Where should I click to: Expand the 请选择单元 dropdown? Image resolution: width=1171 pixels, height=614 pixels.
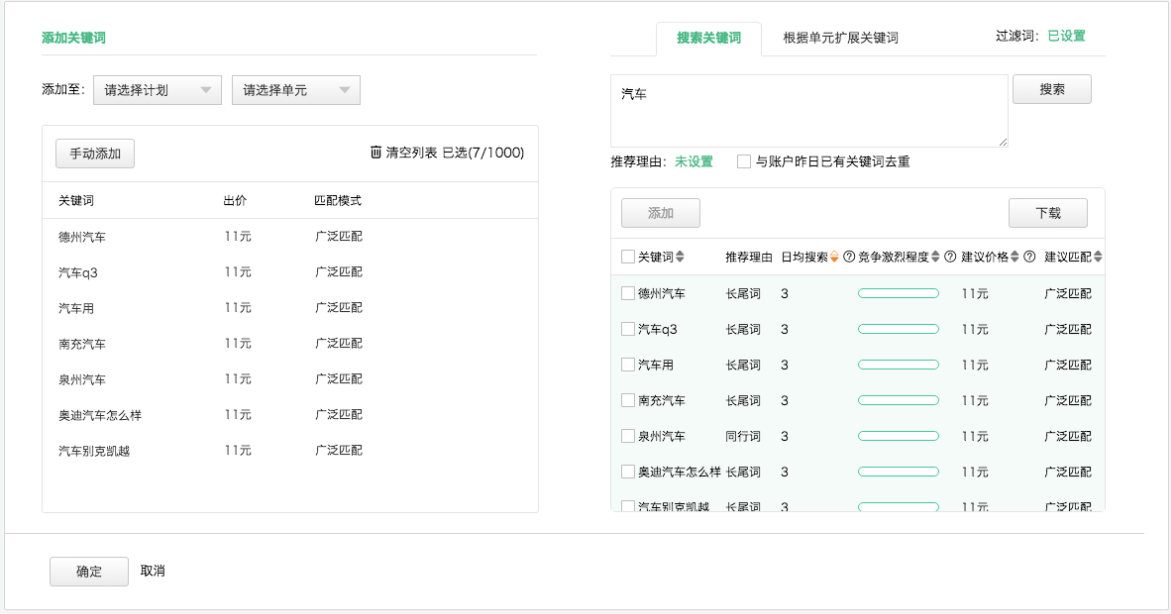pyautogui.click(x=296, y=90)
